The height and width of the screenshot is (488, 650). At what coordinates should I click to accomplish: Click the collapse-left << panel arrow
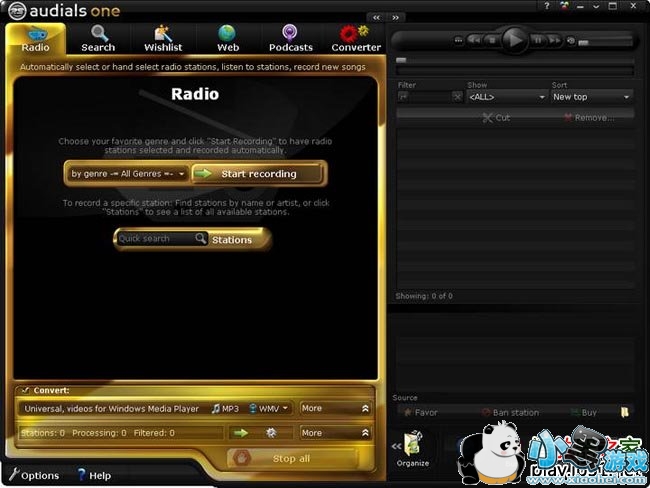coord(376,17)
